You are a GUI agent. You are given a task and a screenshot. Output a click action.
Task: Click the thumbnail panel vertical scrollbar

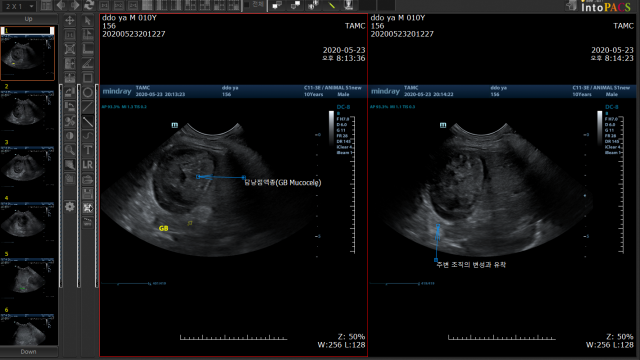pyautogui.click(x=61, y=186)
